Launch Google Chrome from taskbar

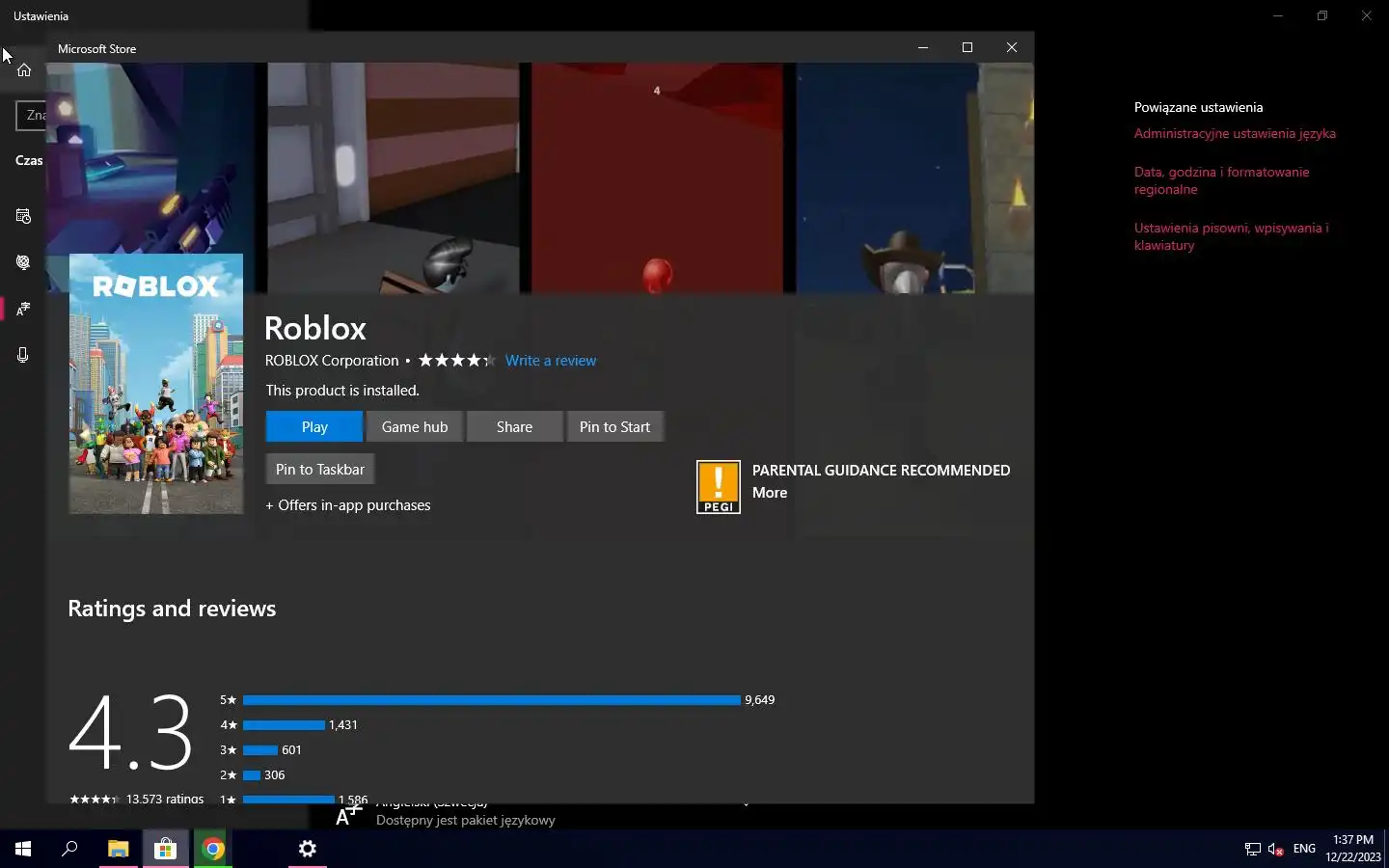tap(213, 849)
